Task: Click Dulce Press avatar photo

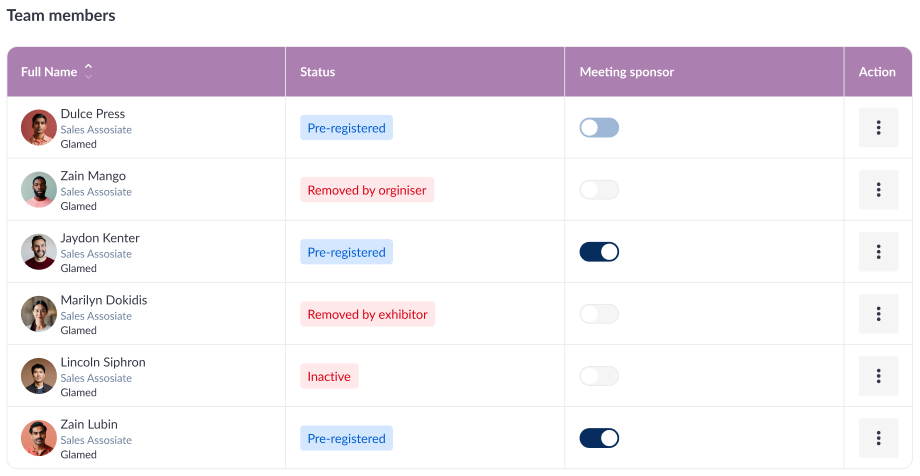Action: point(39,128)
